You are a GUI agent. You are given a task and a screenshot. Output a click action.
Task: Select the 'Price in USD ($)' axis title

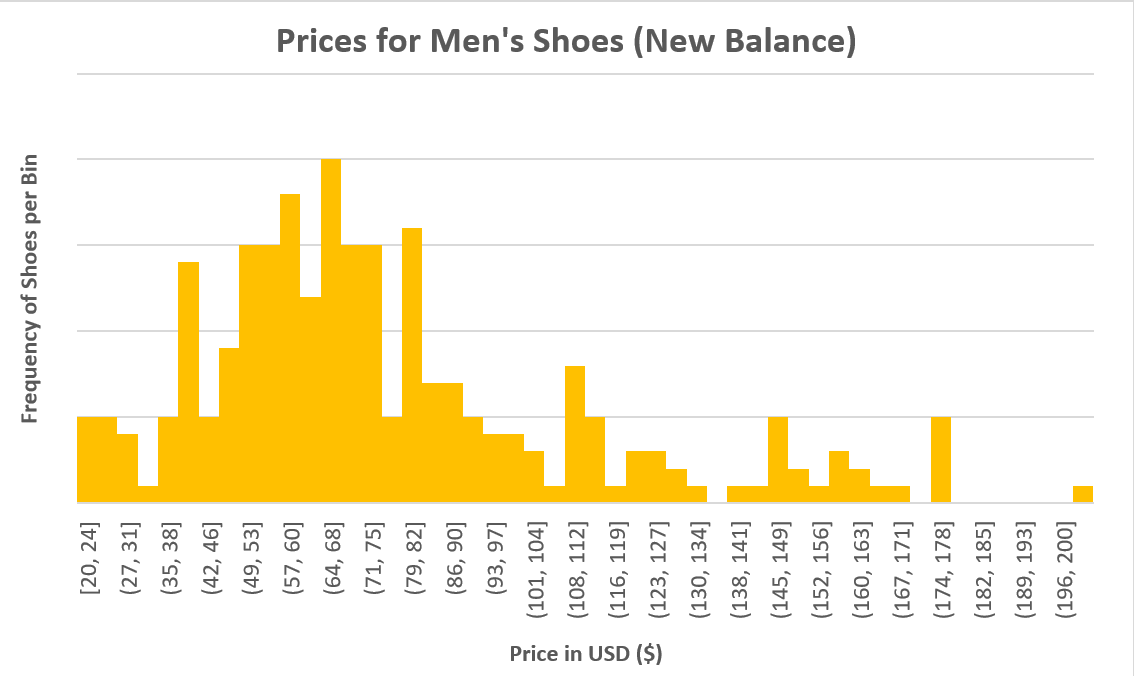[x=585, y=655]
